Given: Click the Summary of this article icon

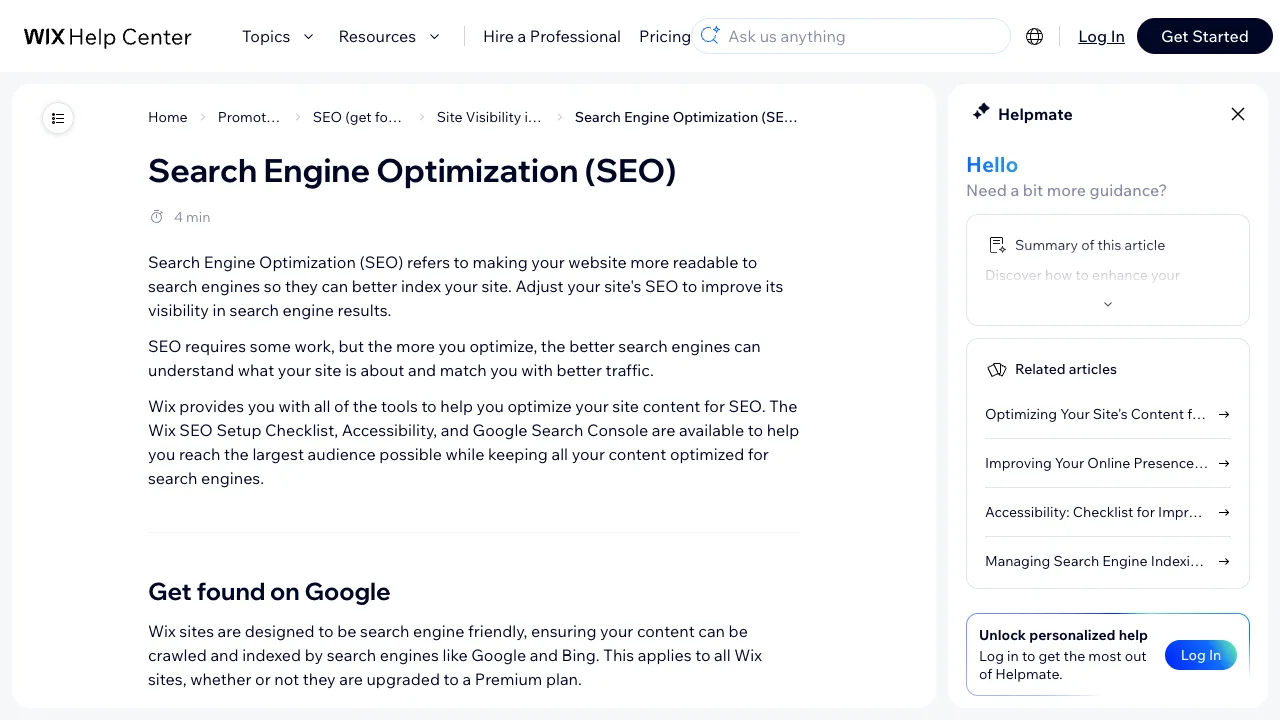Looking at the screenshot, I should [997, 245].
